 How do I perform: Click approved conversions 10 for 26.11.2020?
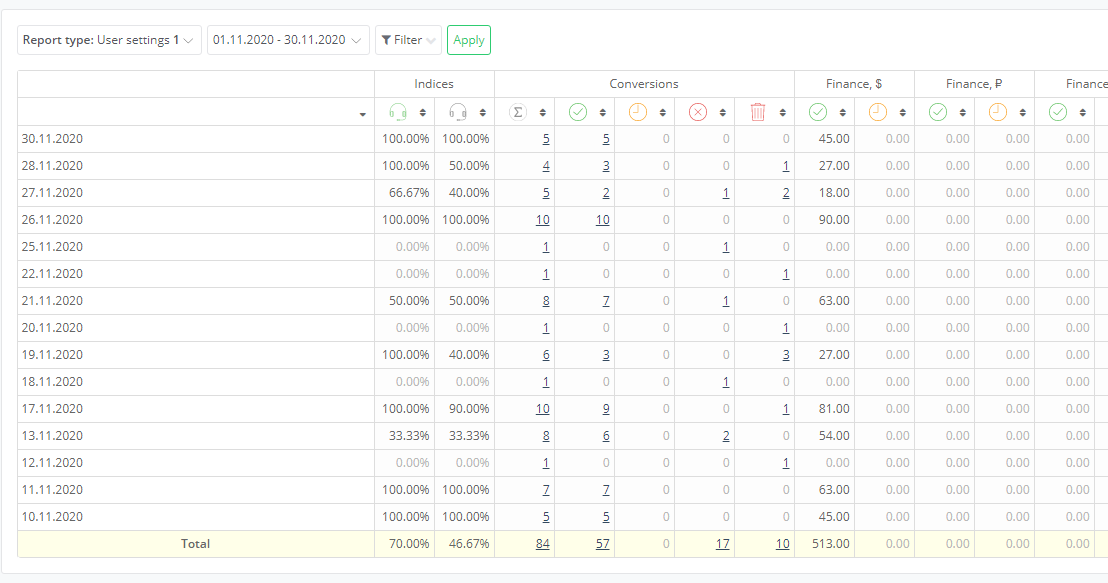point(601,220)
